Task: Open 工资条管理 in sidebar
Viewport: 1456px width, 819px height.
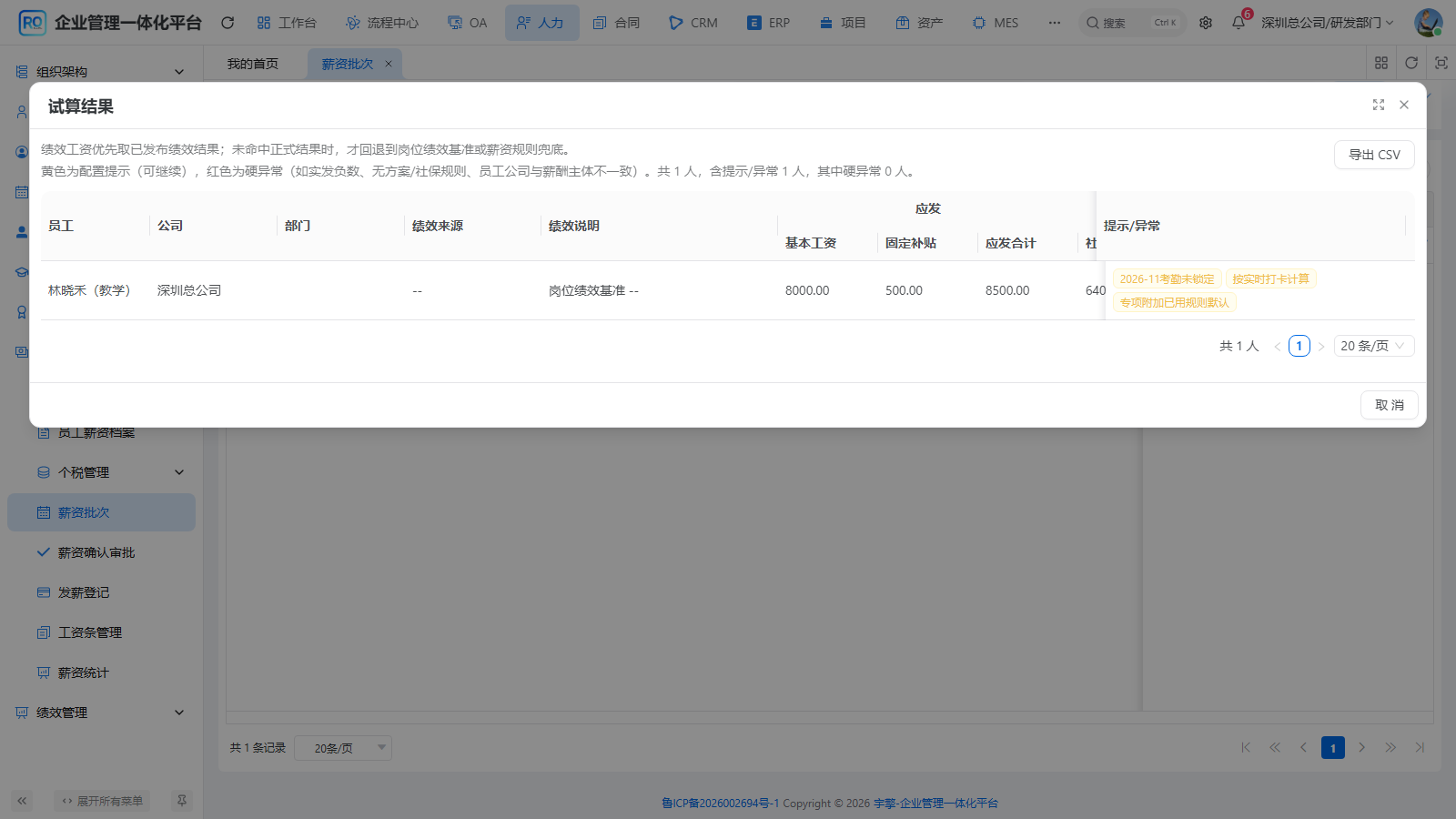Action: pos(101,632)
